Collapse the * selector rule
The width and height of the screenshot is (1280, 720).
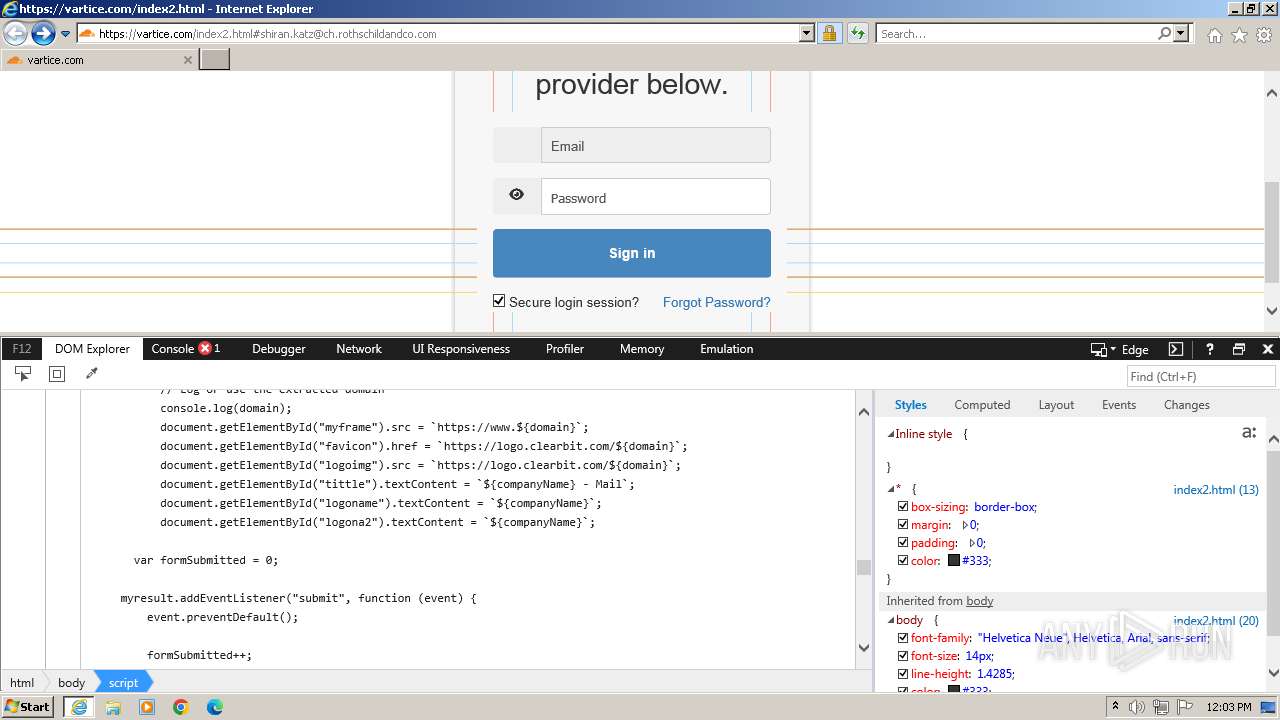click(891, 489)
